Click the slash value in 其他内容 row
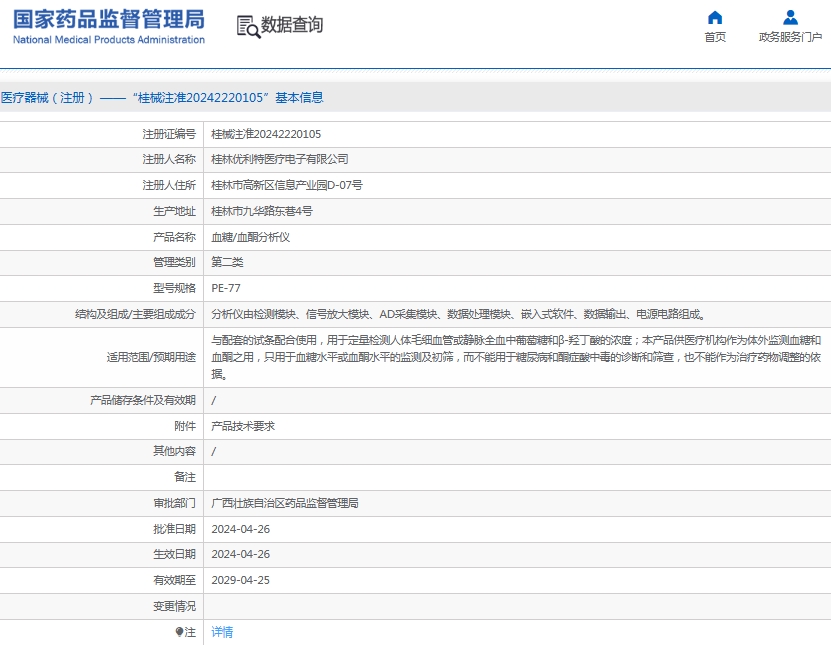Screen dimensions: 831x645 [x=214, y=451]
